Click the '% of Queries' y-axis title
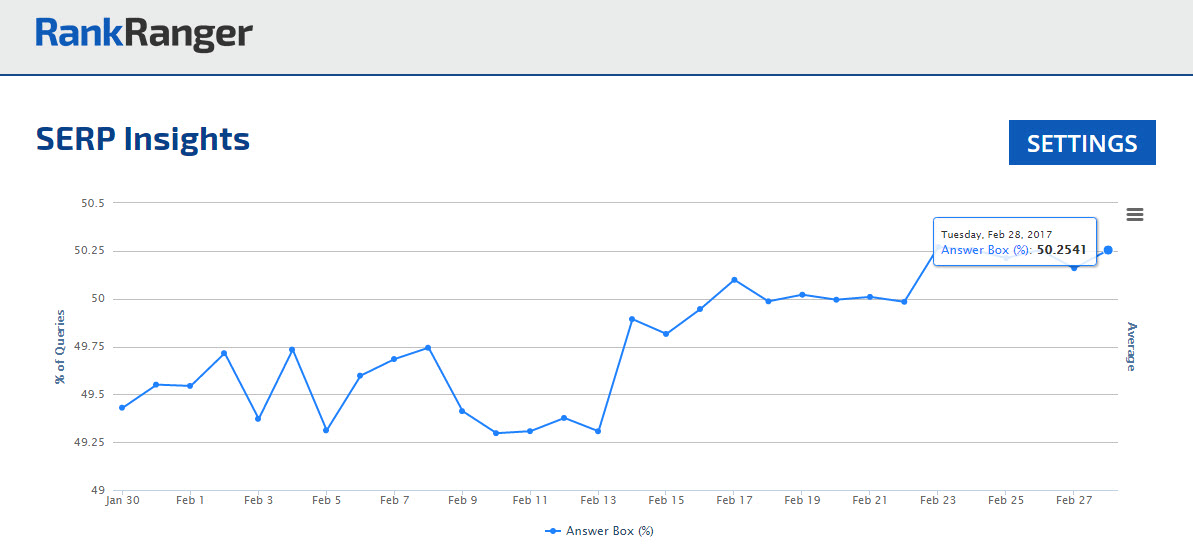Image resolution: width=1193 pixels, height=556 pixels. click(60, 346)
